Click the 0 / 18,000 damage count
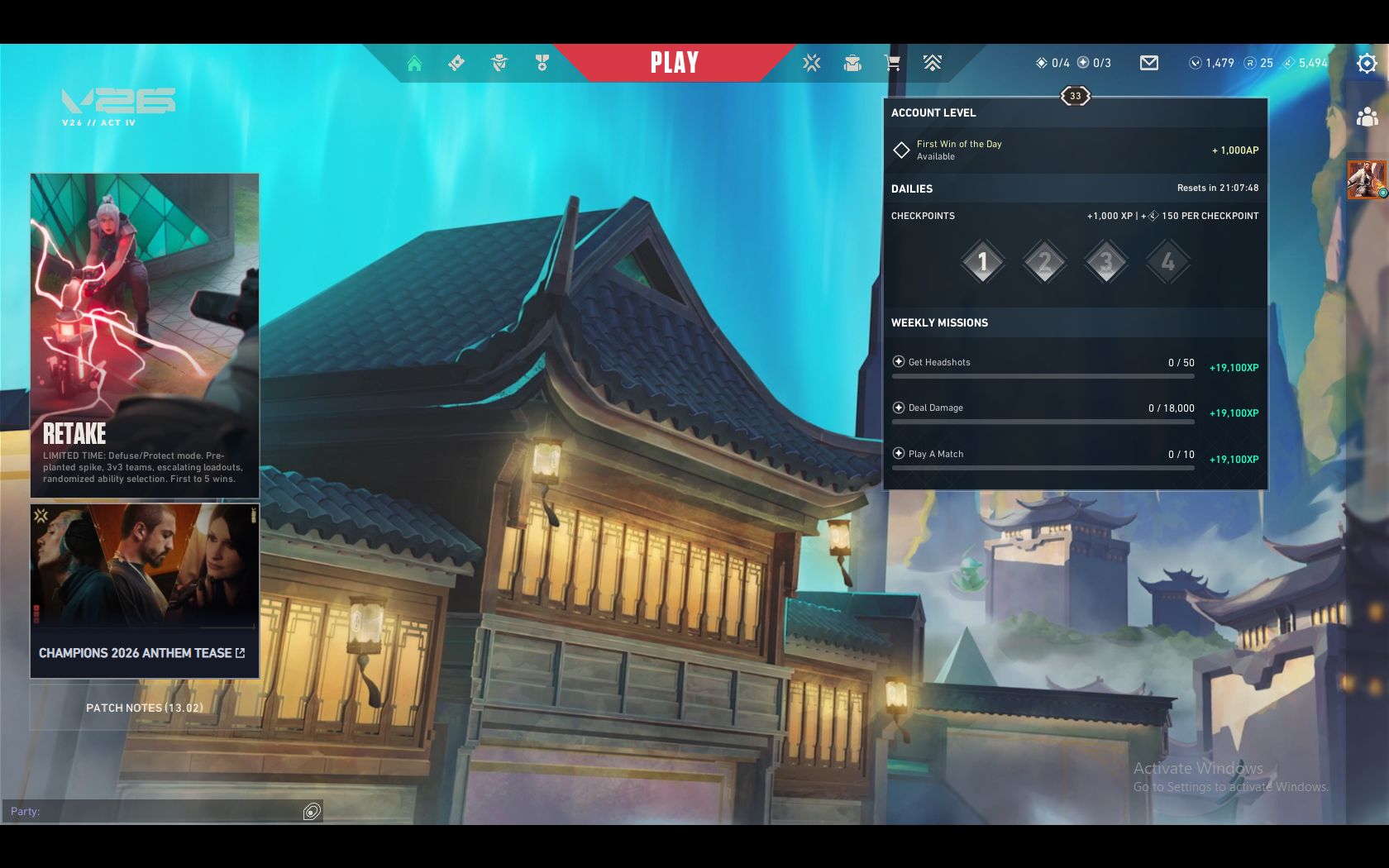 1172,408
